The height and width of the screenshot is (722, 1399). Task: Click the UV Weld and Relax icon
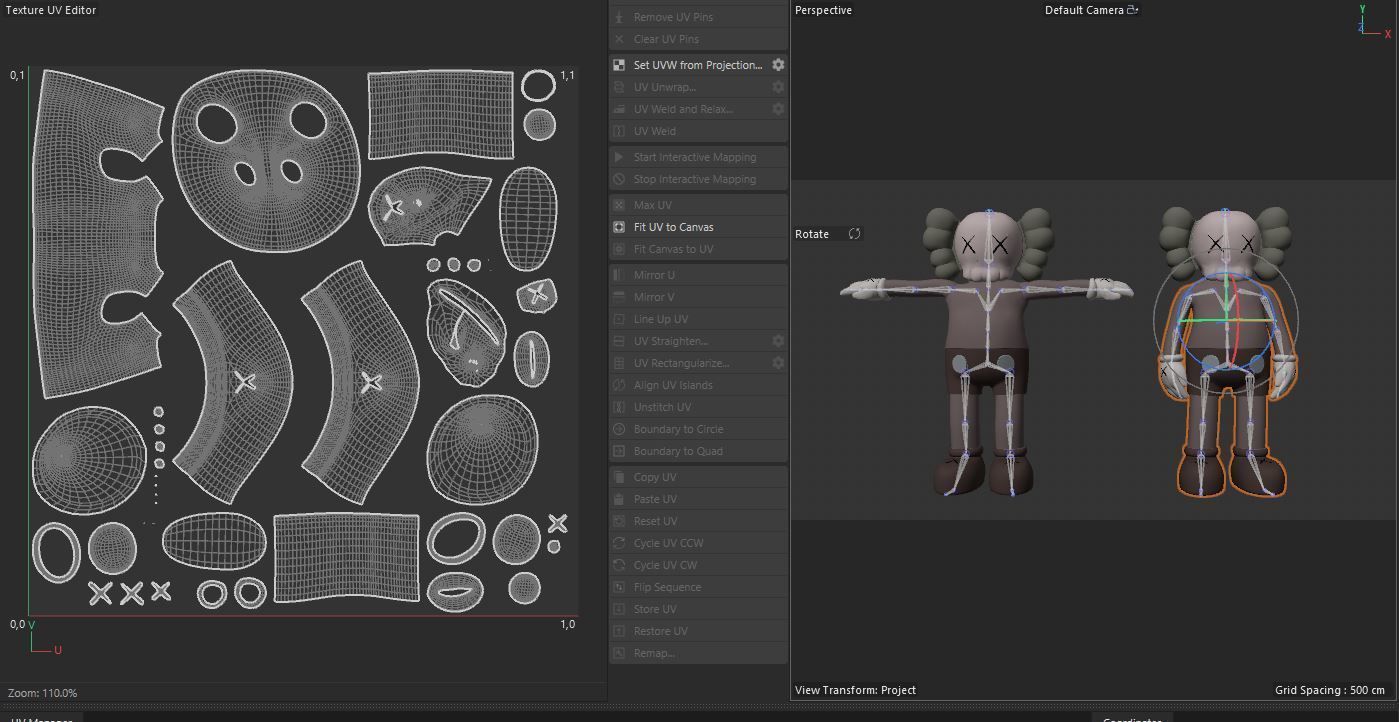(619, 109)
